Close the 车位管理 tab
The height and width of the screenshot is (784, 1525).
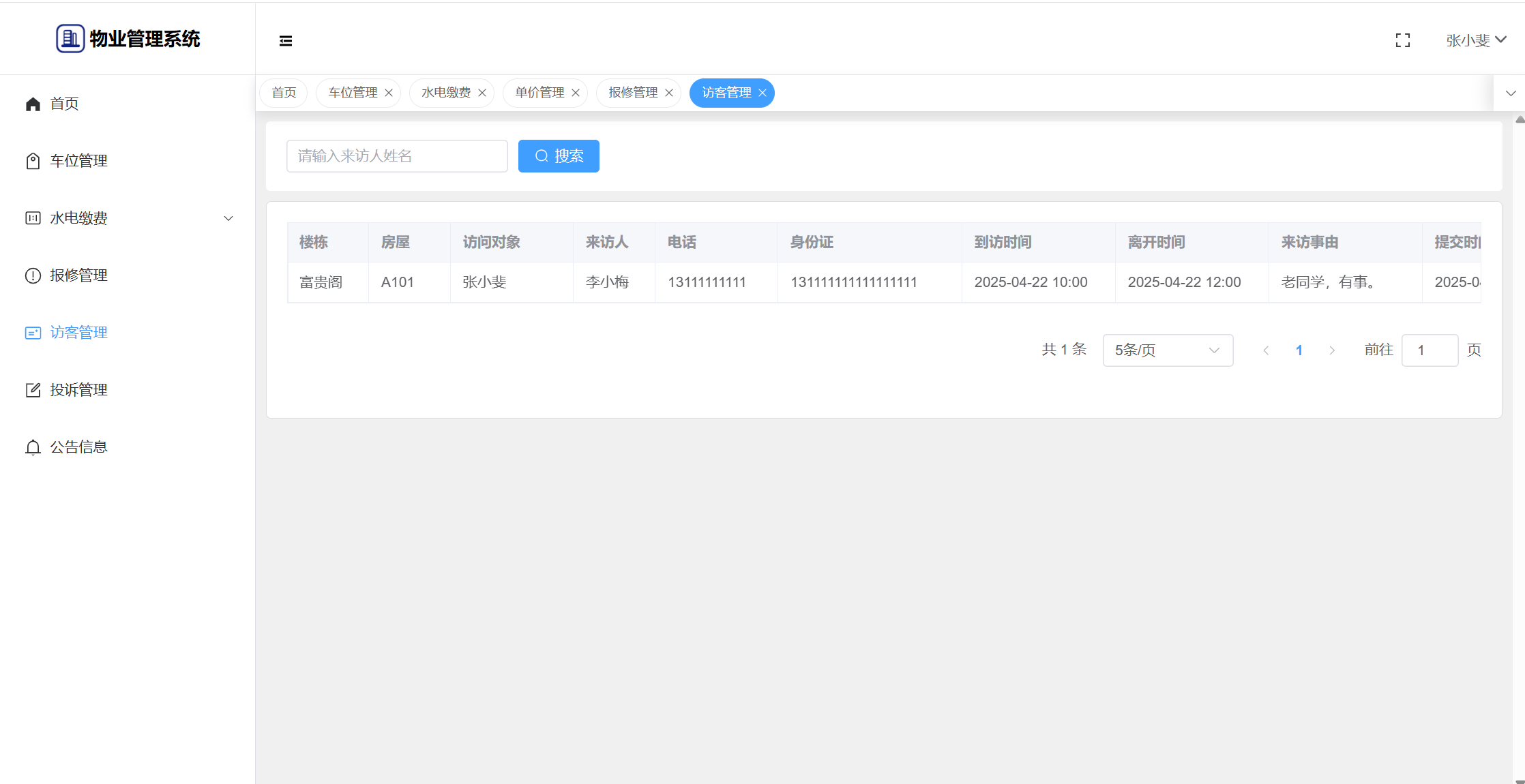pos(389,93)
